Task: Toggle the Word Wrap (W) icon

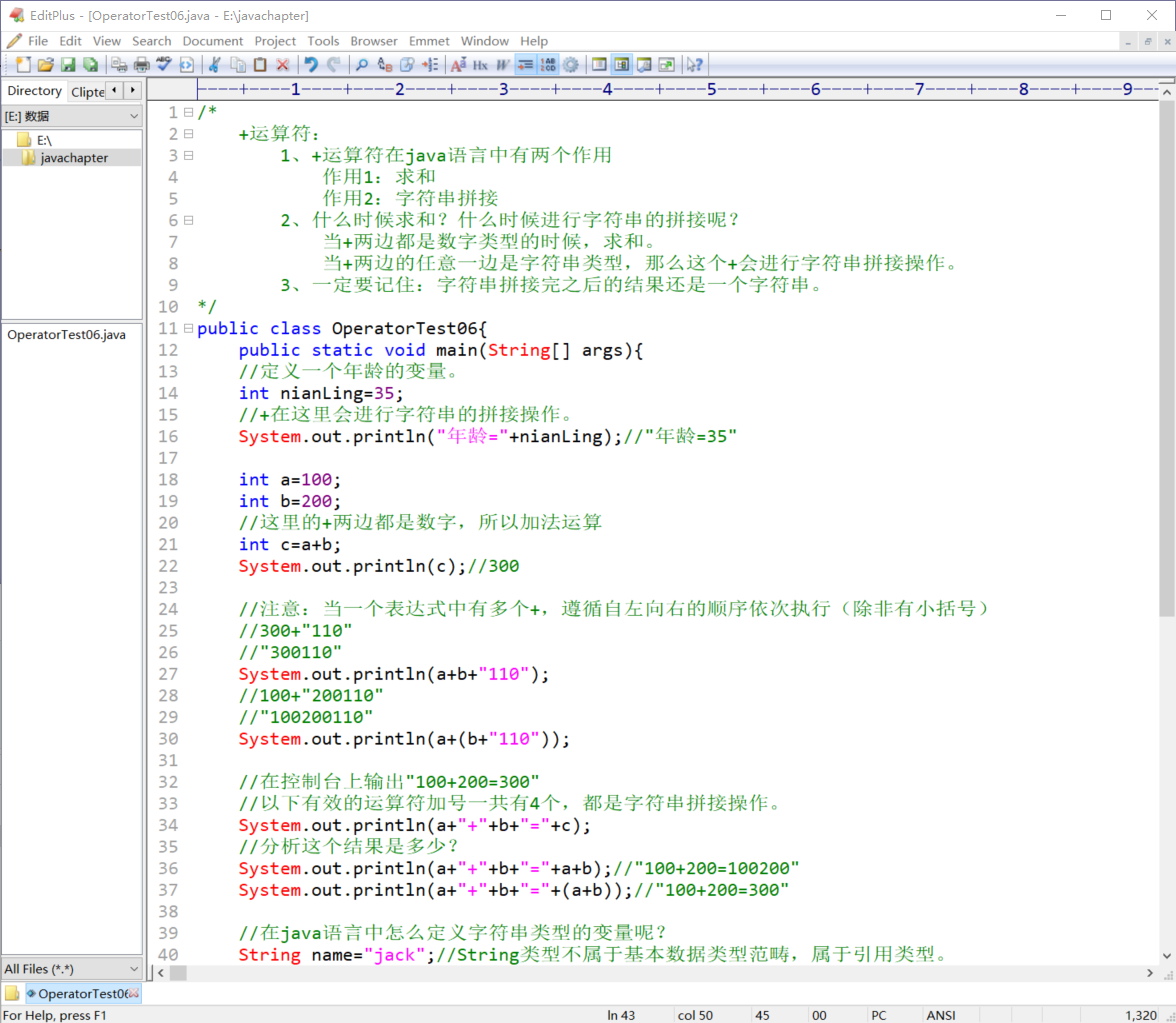Action: (502, 65)
